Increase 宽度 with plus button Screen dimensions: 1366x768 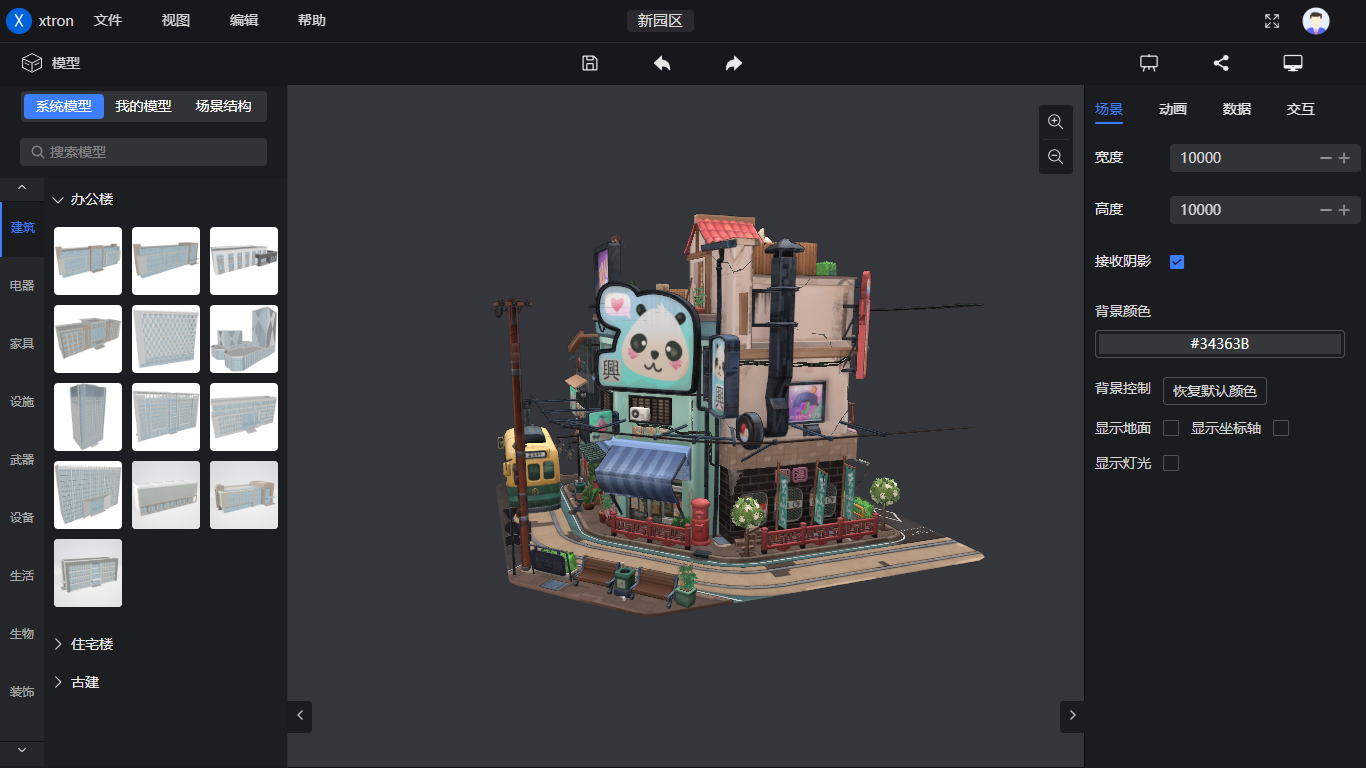(1344, 158)
